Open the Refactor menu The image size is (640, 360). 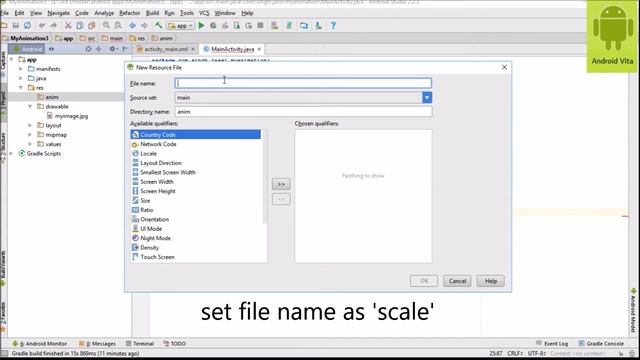pyautogui.click(x=129, y=13)
